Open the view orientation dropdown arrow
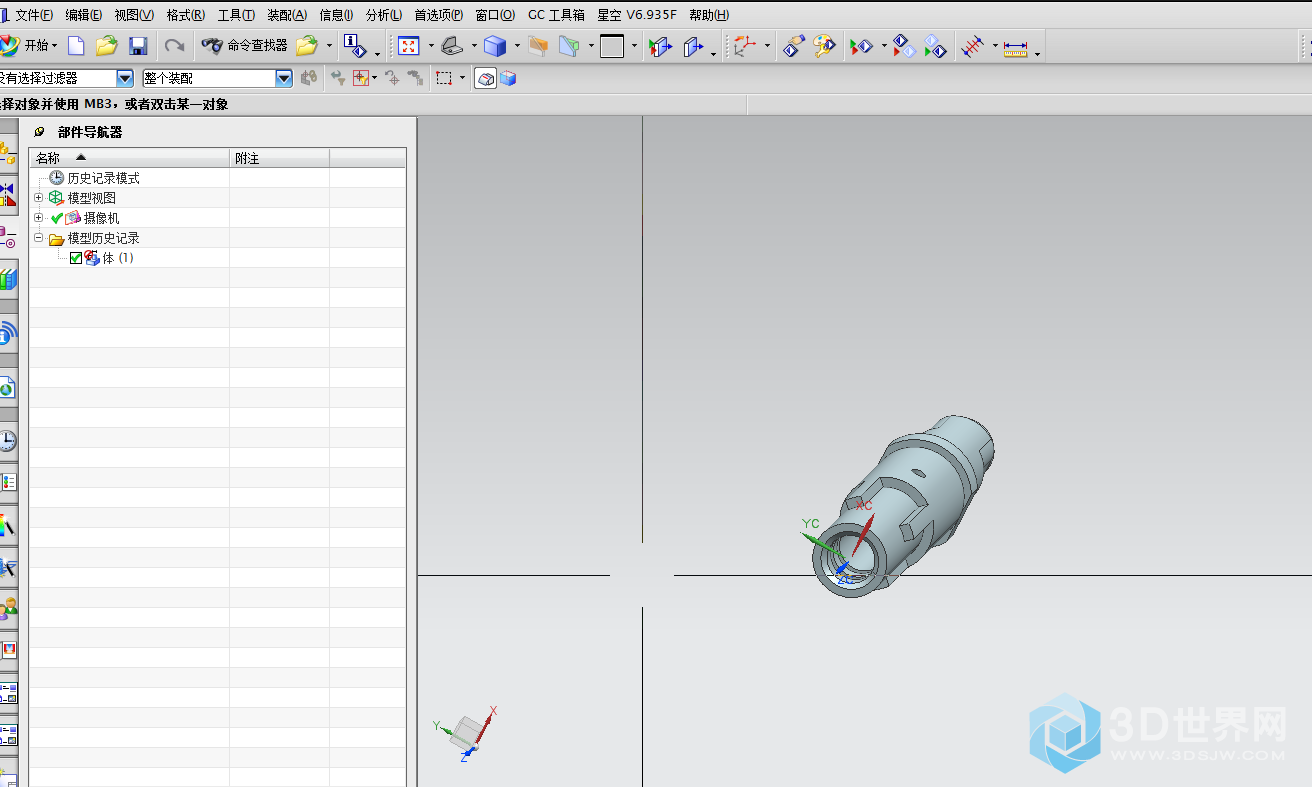Viewport: 1312px width, 787px height. point(474,46)
